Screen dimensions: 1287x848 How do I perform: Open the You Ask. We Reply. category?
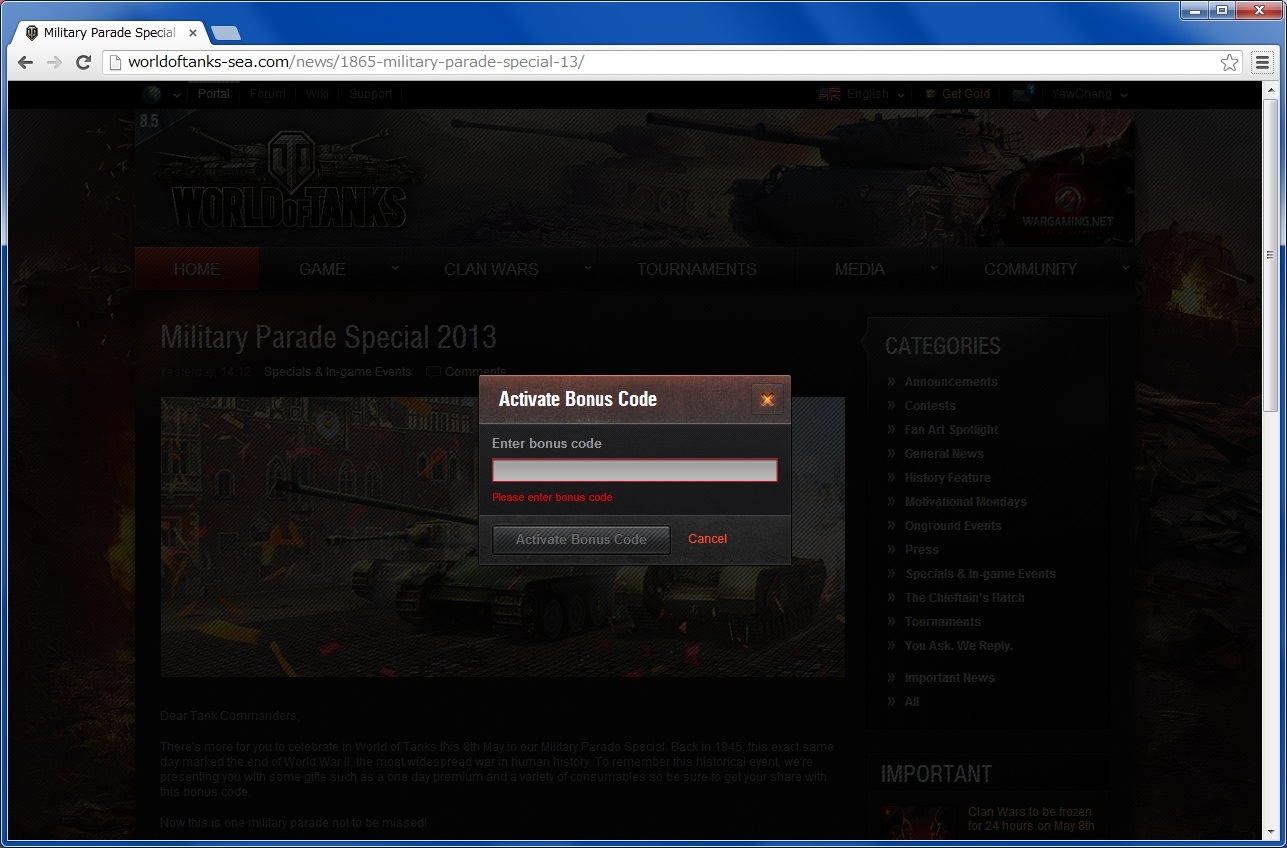click(959, 646)
